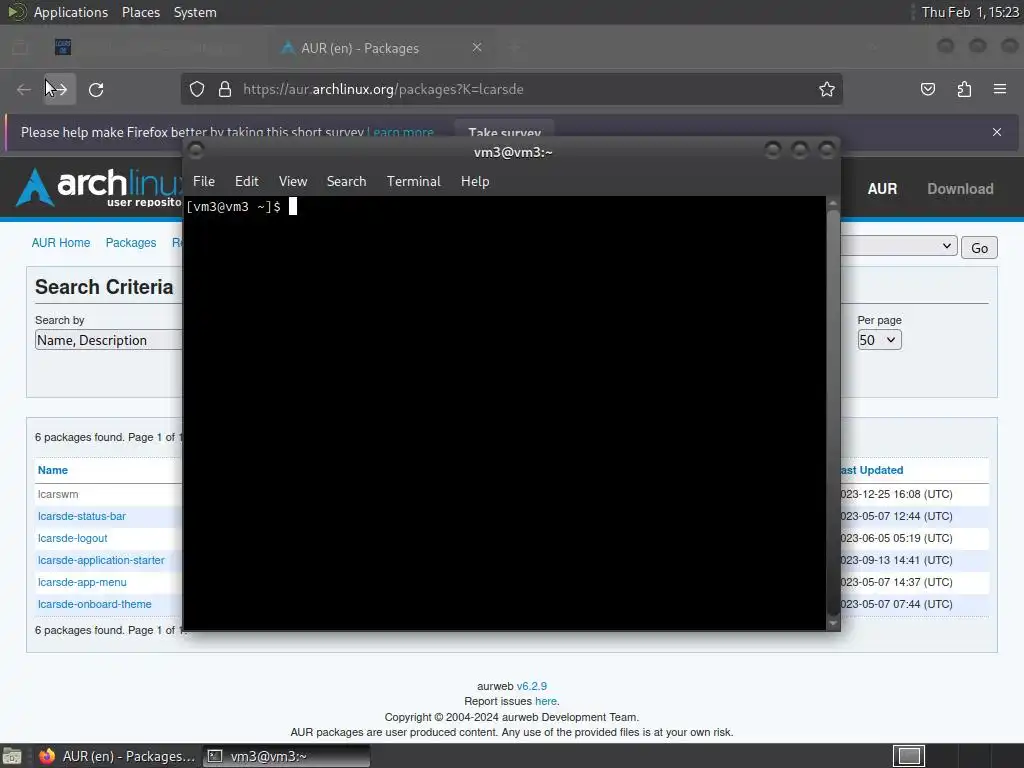Open the terminal Help menu
Screen dimensions: 1024x768
475,182
